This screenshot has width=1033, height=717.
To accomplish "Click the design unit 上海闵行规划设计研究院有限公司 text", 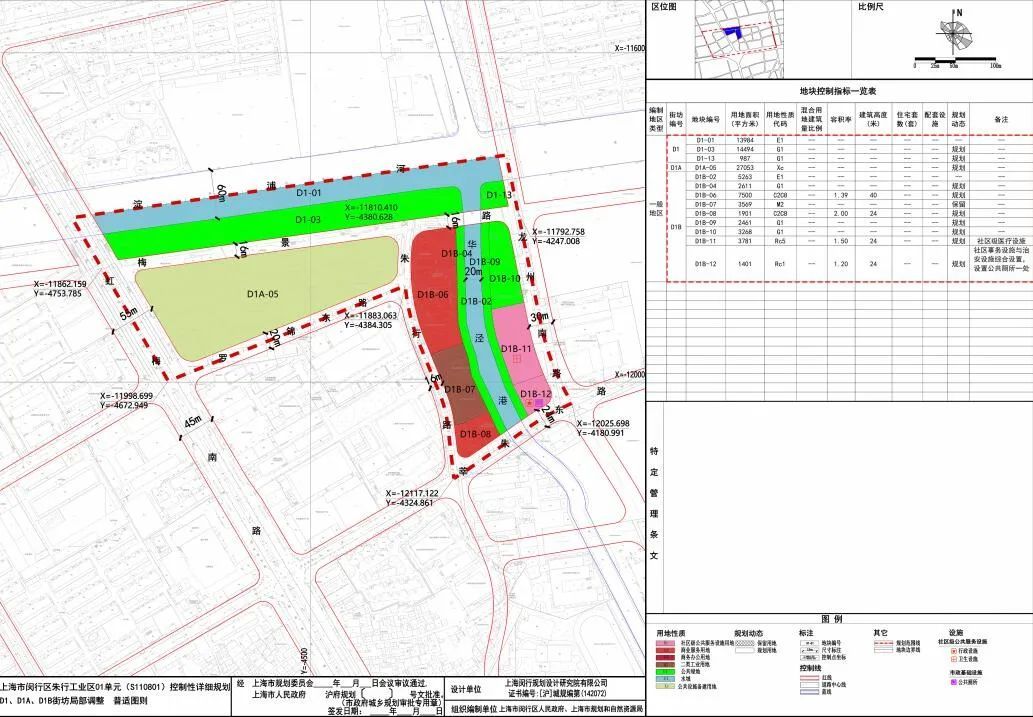I will [556, 684].
